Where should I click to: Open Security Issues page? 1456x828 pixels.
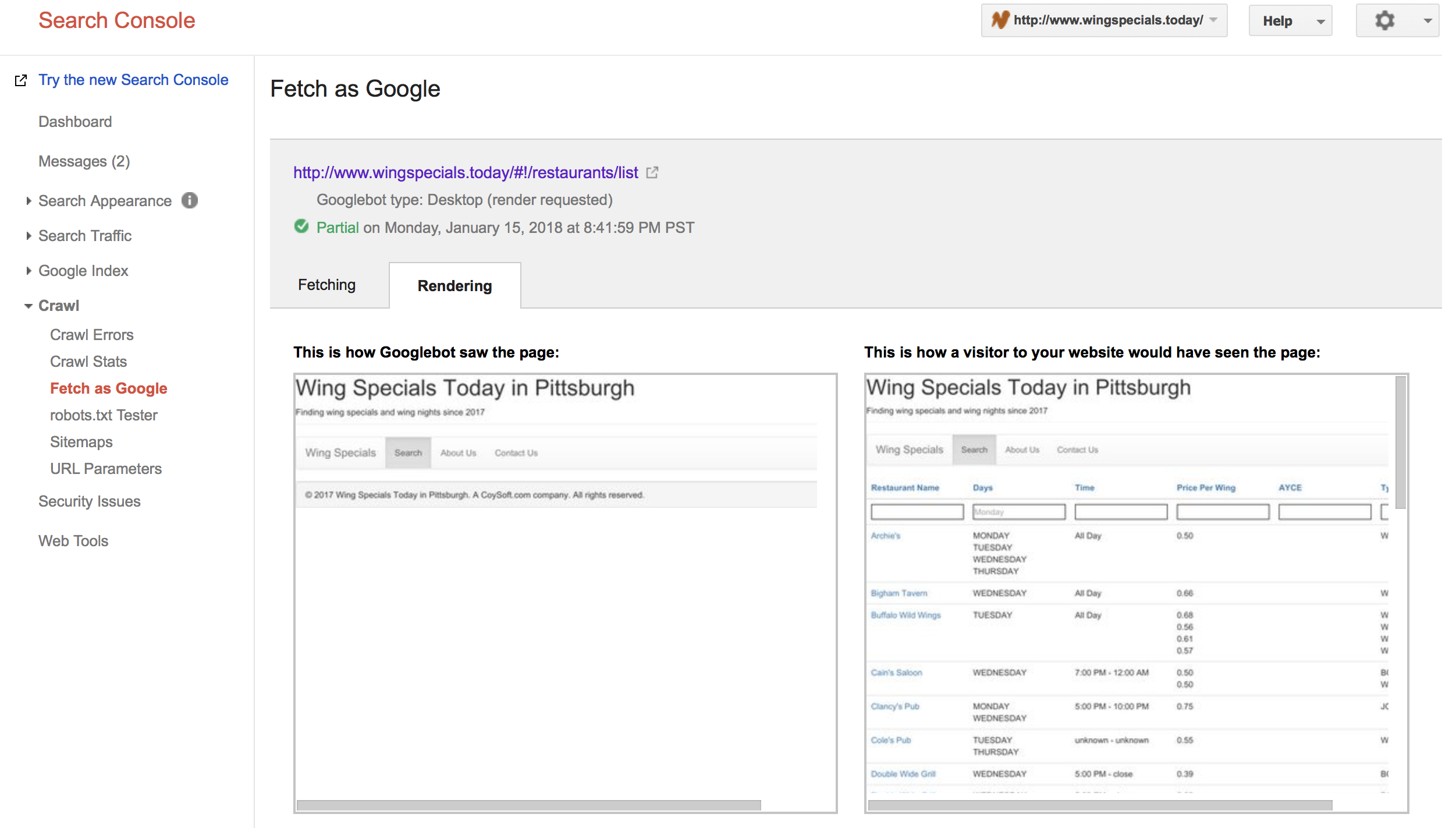(90, 501)
